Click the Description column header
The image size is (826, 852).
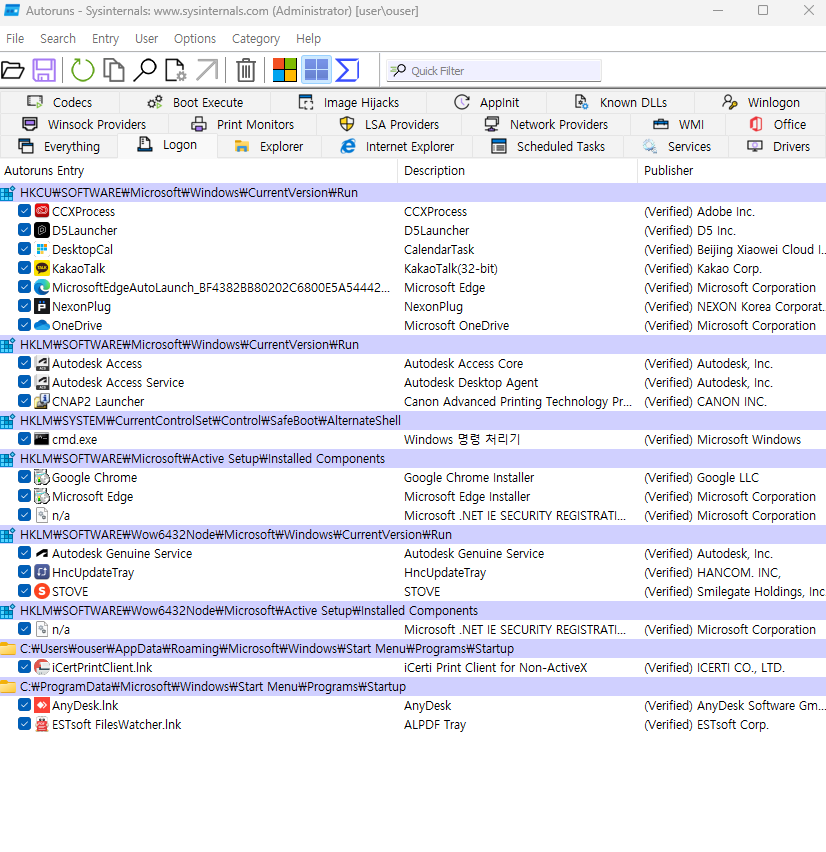click(518, 171)
